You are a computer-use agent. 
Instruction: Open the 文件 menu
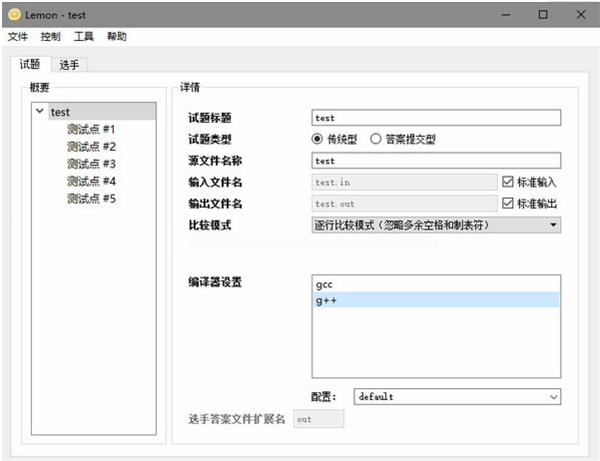tap(18, 37)
